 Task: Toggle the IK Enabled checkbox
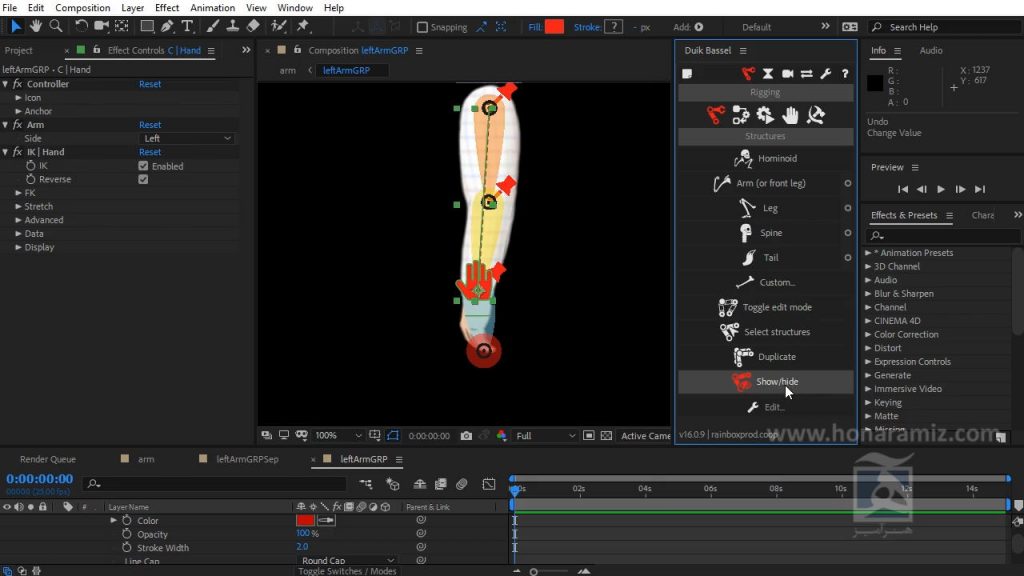point(143,166)
